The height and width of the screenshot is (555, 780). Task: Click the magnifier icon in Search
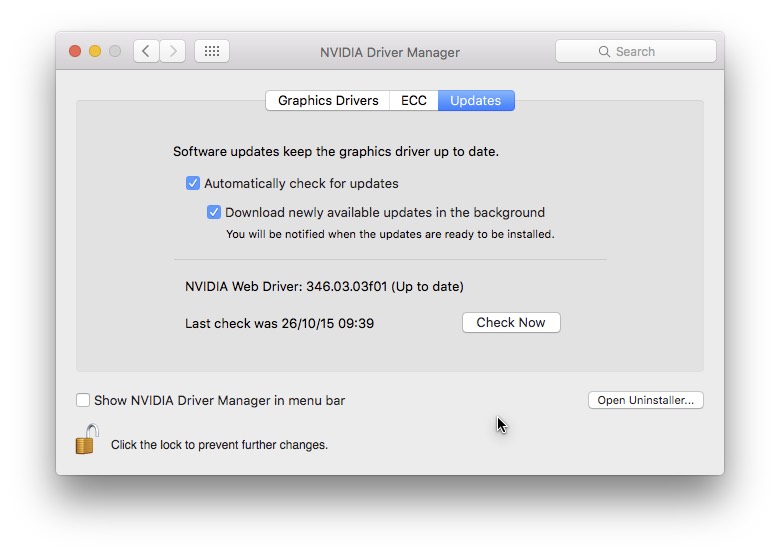604,52
